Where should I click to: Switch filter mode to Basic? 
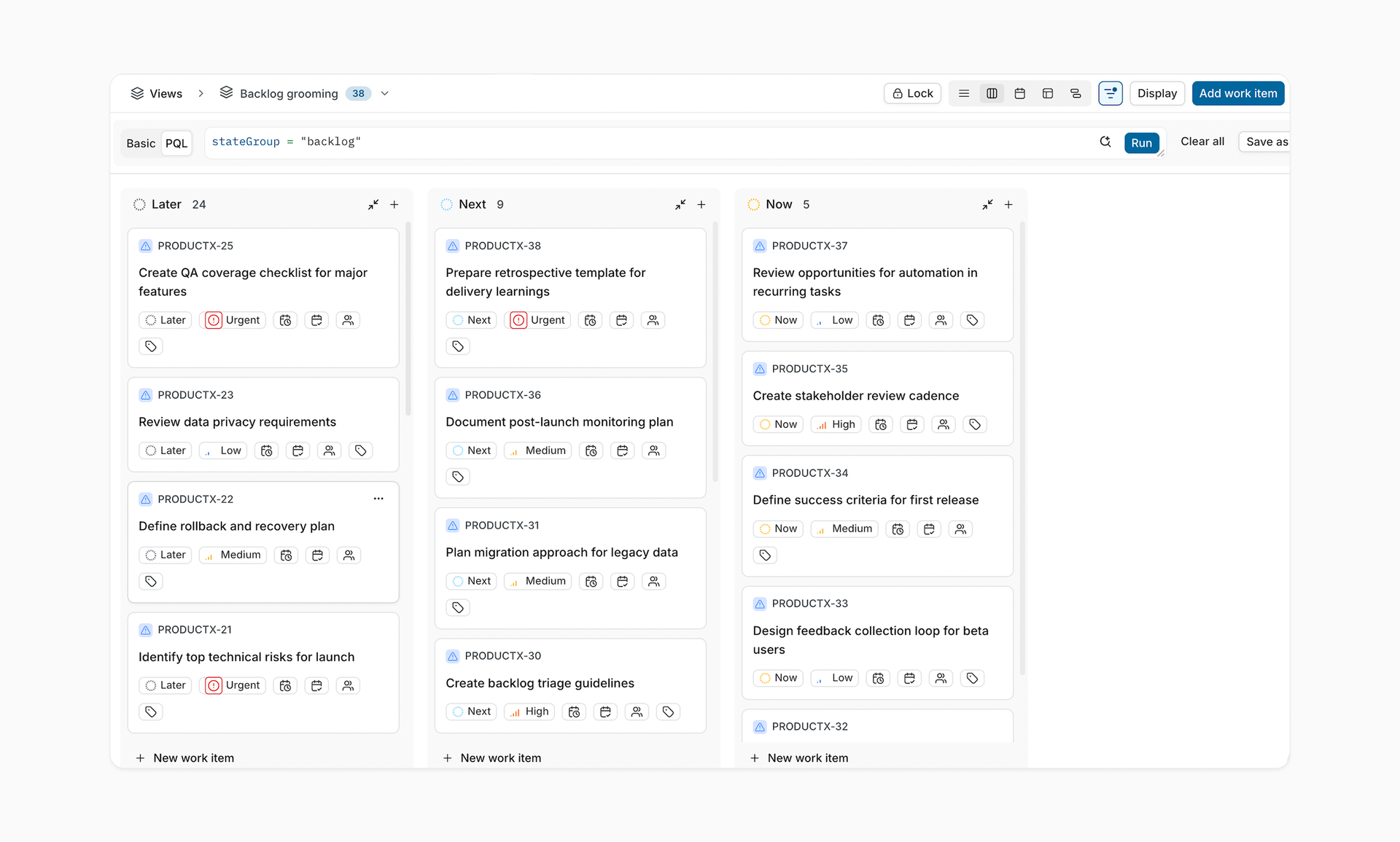pyautogui.click(x=141, y=143)
